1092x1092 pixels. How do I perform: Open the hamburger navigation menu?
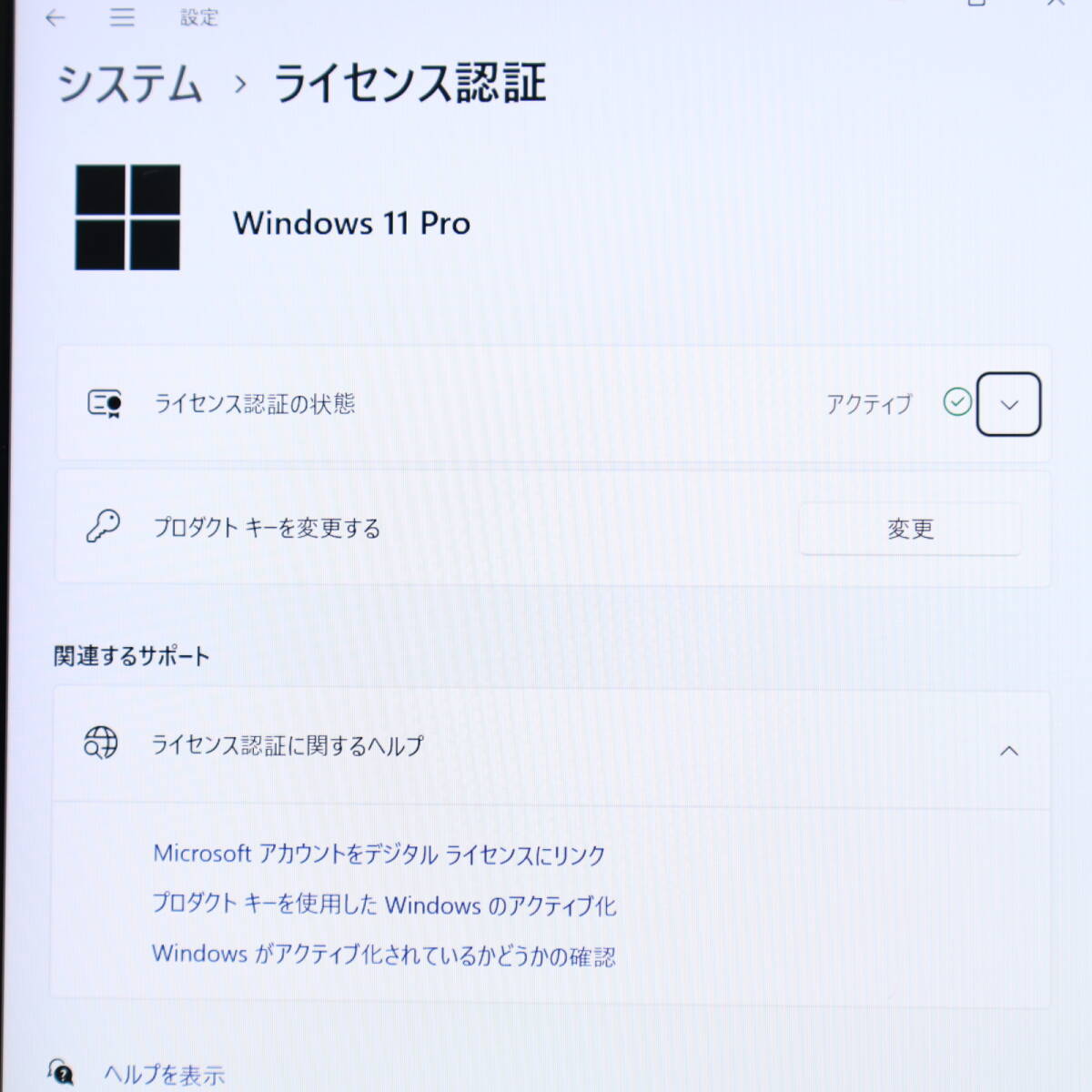[x=122, y=17]
